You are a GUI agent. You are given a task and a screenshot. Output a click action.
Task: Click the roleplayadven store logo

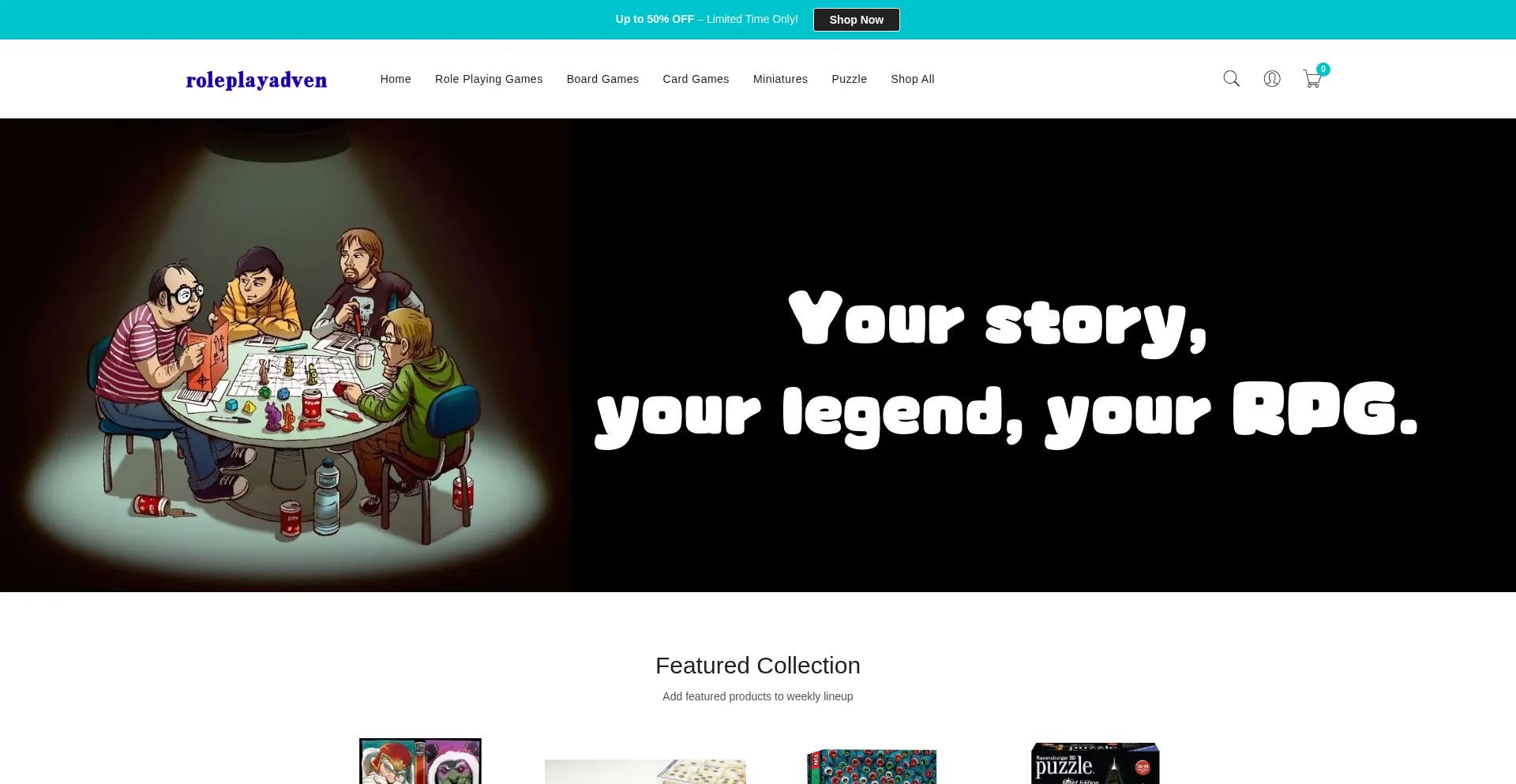pyautogui.click(x=257, y=80)
